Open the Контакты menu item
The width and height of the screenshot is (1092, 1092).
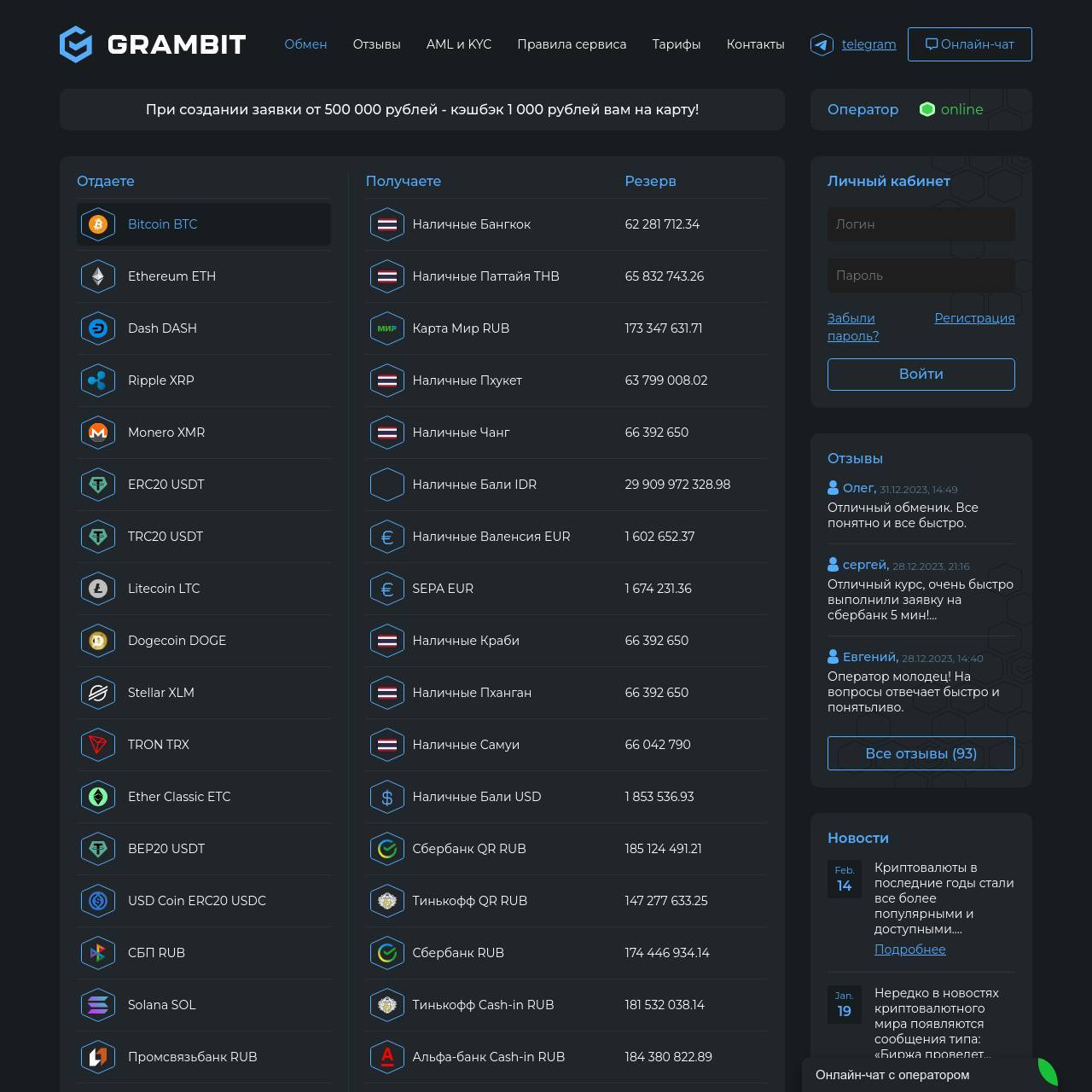click(x=755, y=44)
